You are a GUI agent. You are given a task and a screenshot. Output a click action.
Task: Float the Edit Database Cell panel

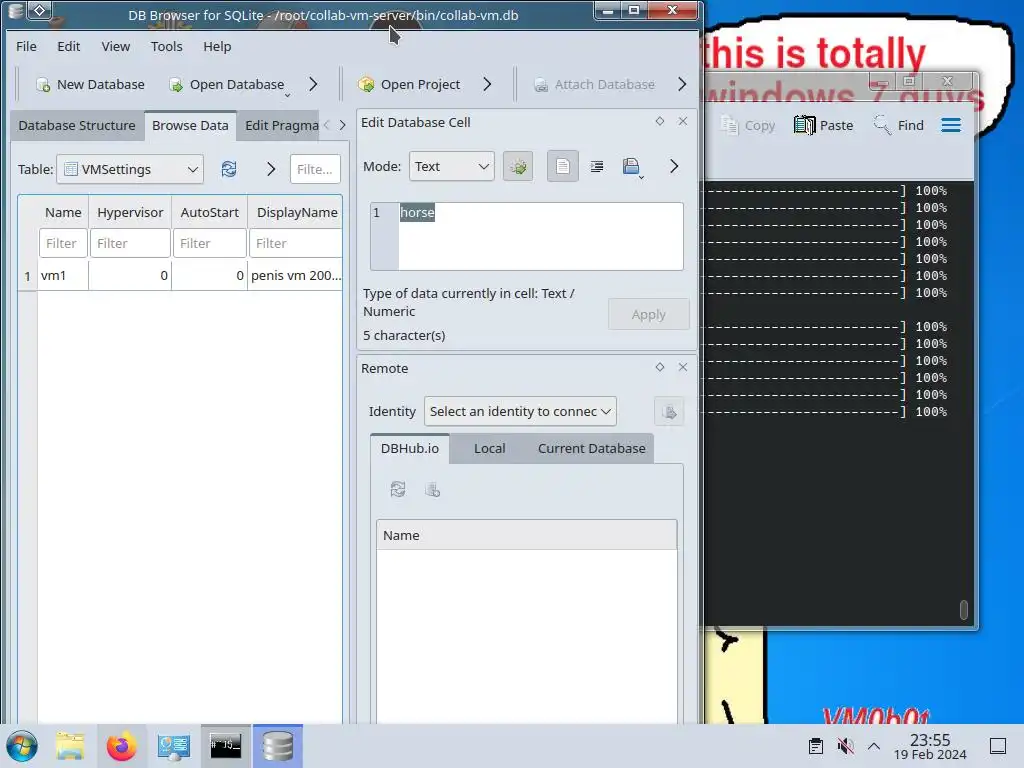(660, 121)
